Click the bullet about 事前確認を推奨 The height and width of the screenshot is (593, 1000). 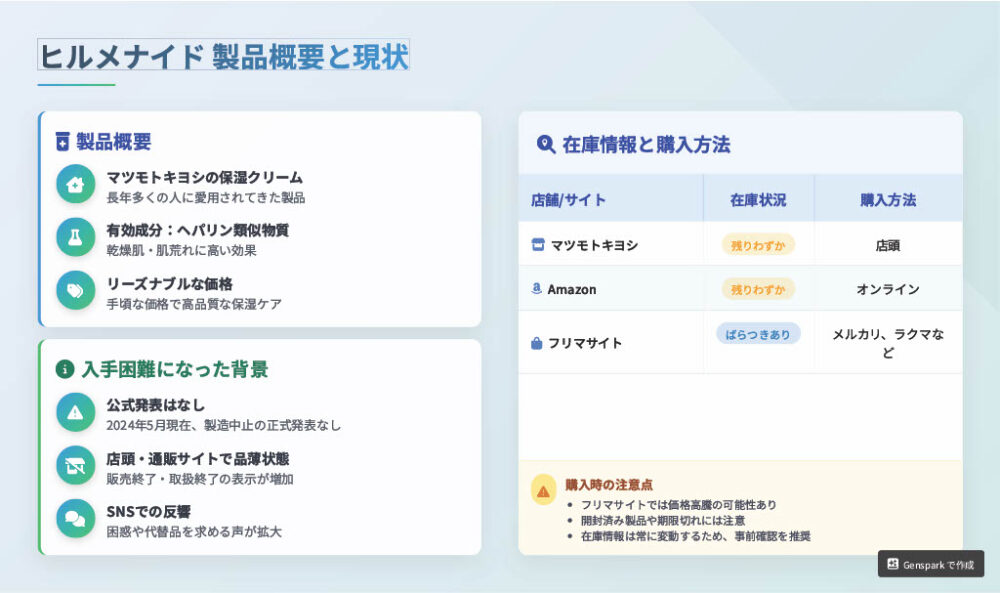(695, 536)
